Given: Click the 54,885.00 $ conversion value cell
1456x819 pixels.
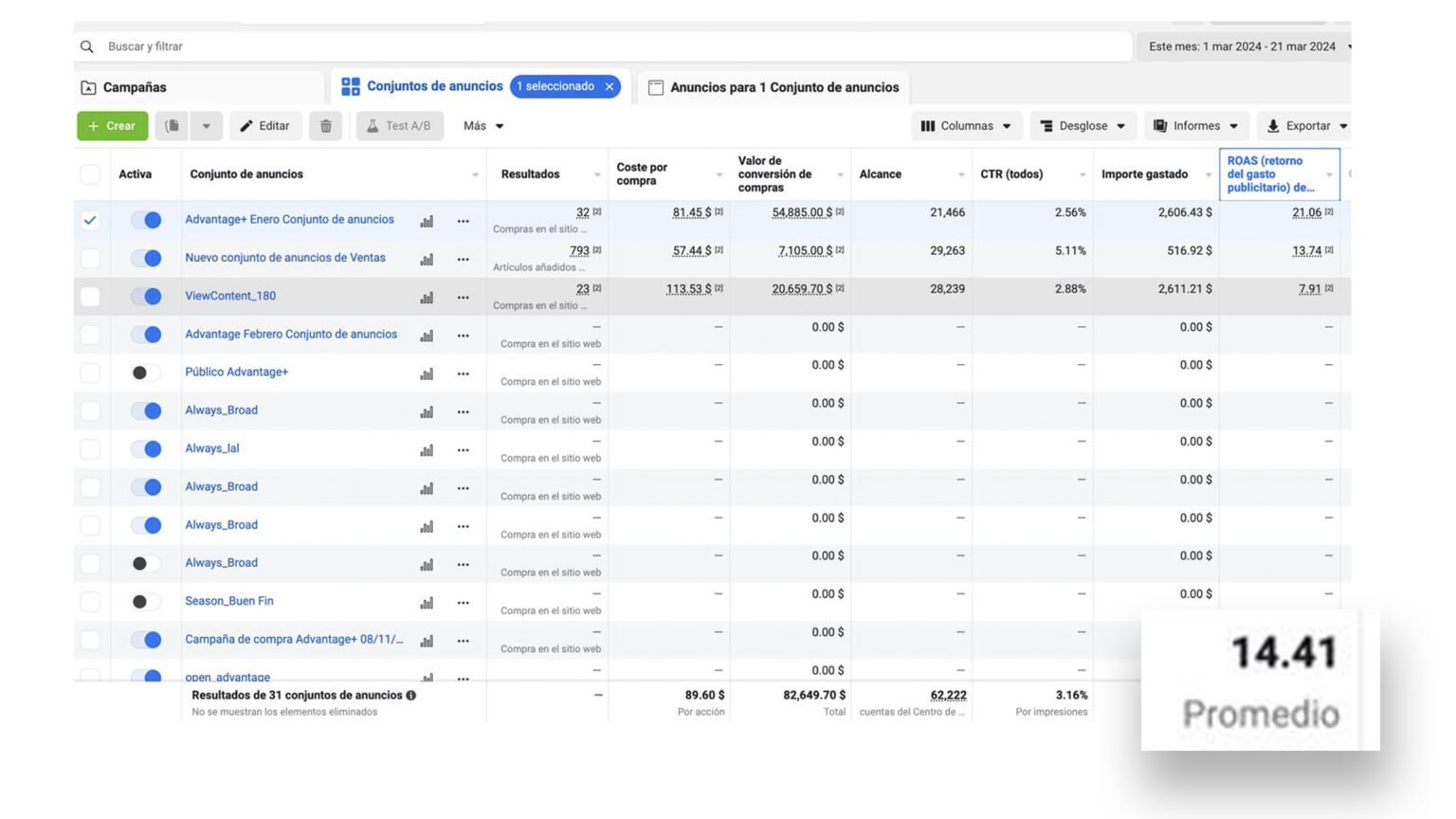Looking at the screenshot, I should pyautogui.click(x=802, y=212).
